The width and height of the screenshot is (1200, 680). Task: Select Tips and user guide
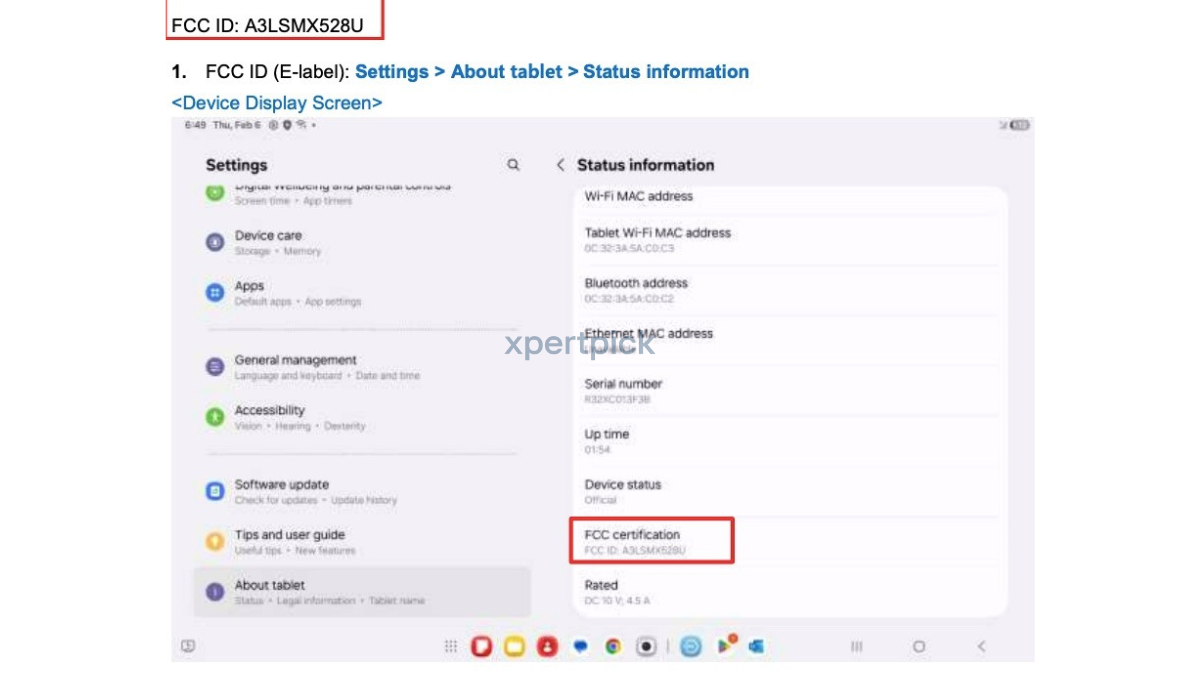coord(290,541)
